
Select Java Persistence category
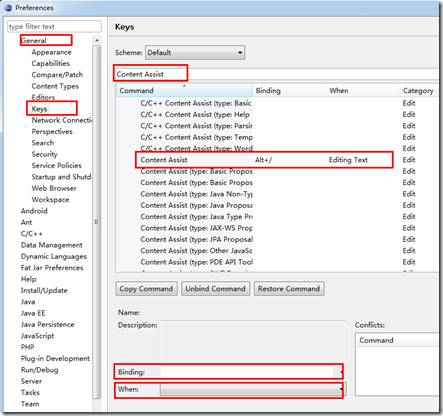click(47, 324)
